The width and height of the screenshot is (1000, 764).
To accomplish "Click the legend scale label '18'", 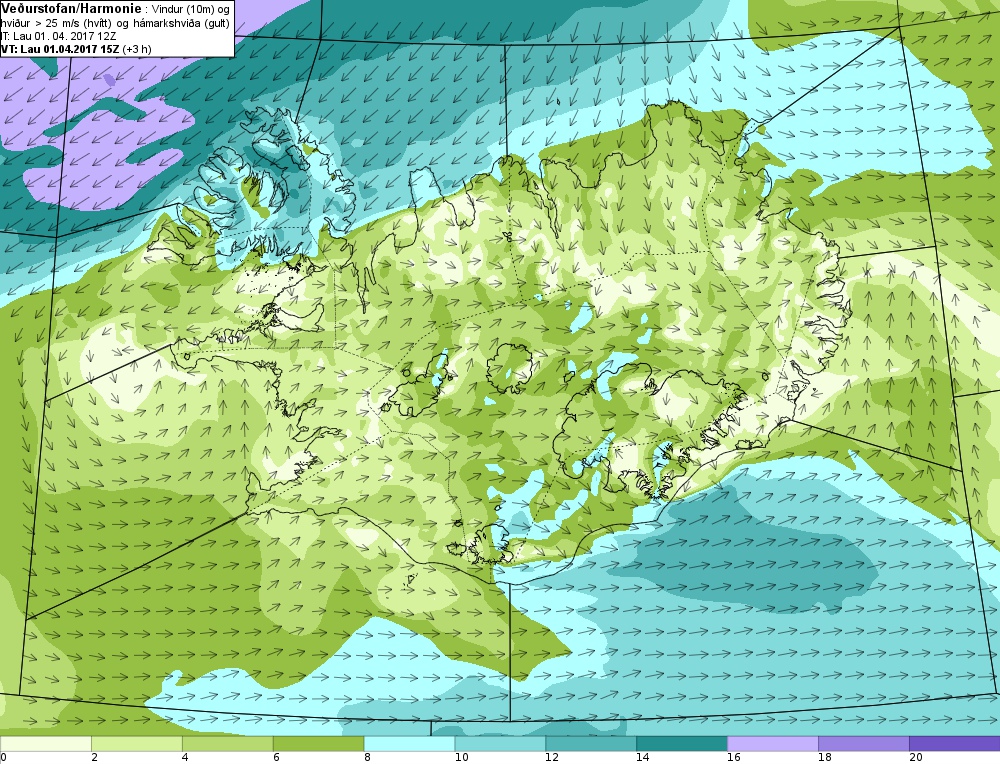I will [x=825, y=757].
